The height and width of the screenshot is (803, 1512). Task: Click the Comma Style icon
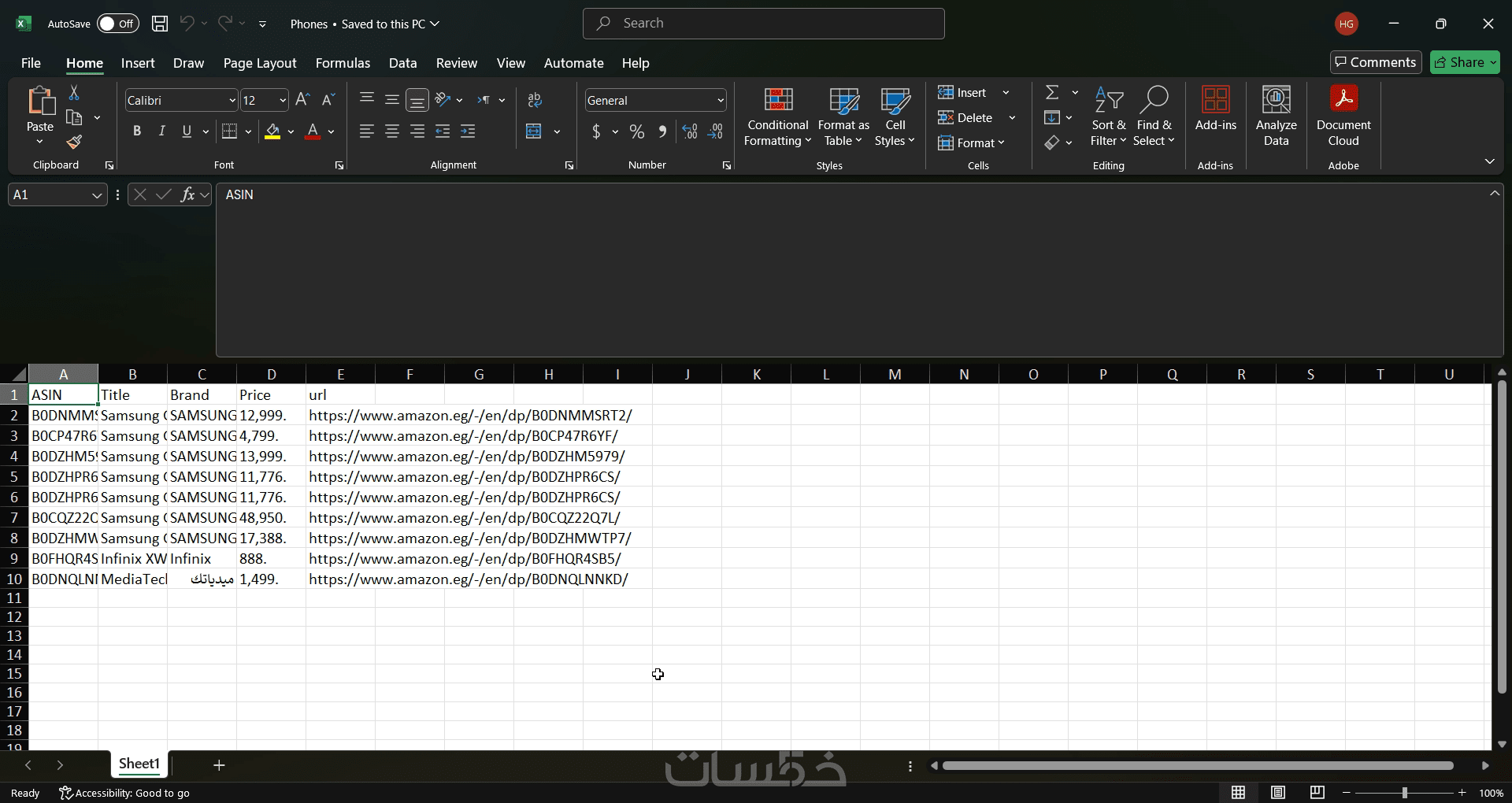662,131
